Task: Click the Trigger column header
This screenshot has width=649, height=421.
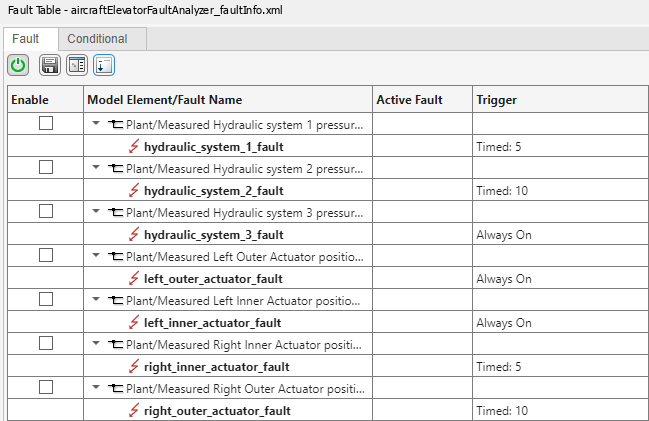Action: 496,100
